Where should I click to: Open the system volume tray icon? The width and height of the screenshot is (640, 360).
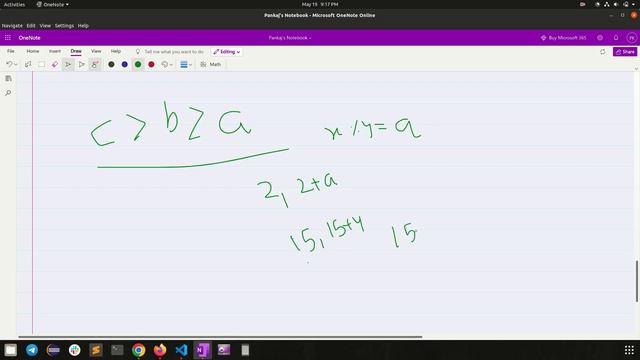point(616,4)
